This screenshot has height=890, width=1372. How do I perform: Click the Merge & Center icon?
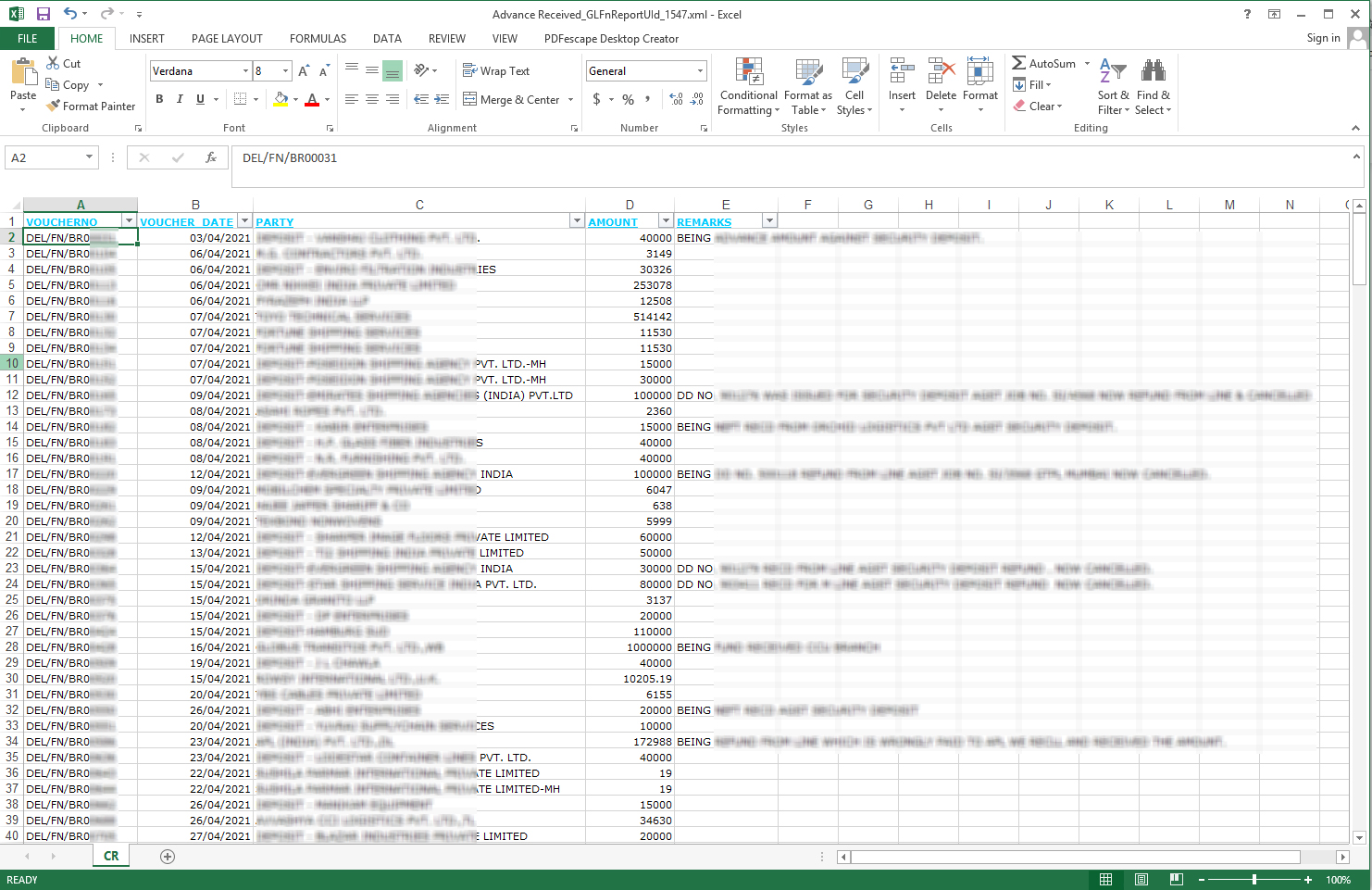pos(470,100)
